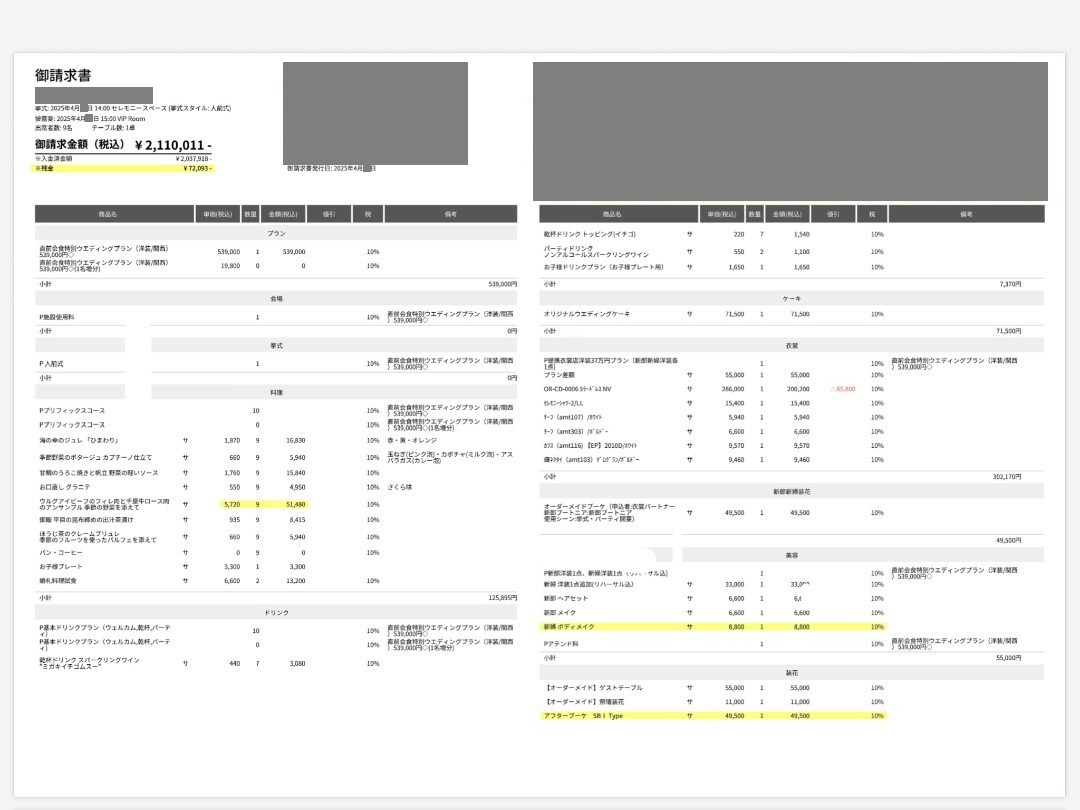Click the お口直し グラニテ item name
This screenshot has height=810, width=1080.
click(x=65, y=487)
